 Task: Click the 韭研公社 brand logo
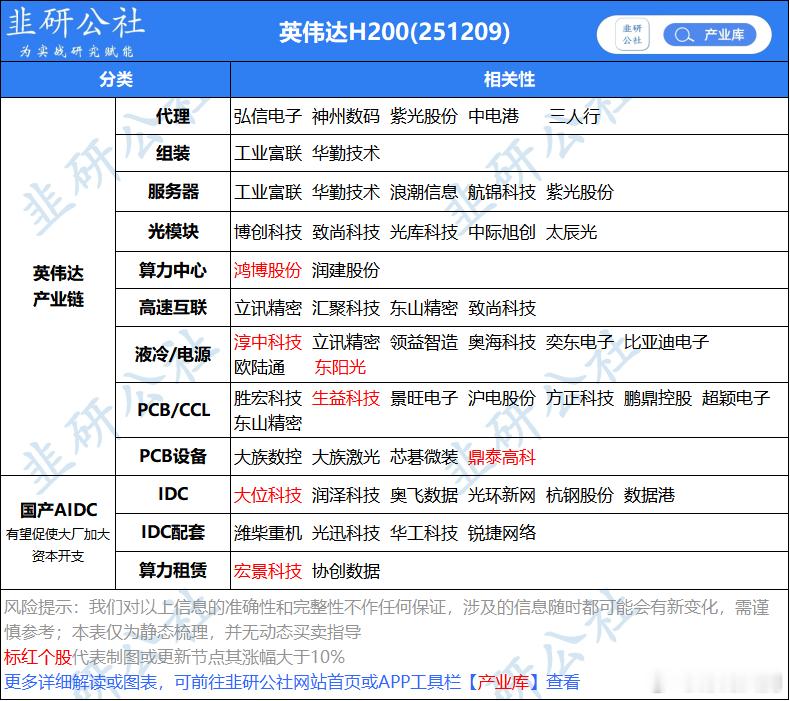point(76,31)
